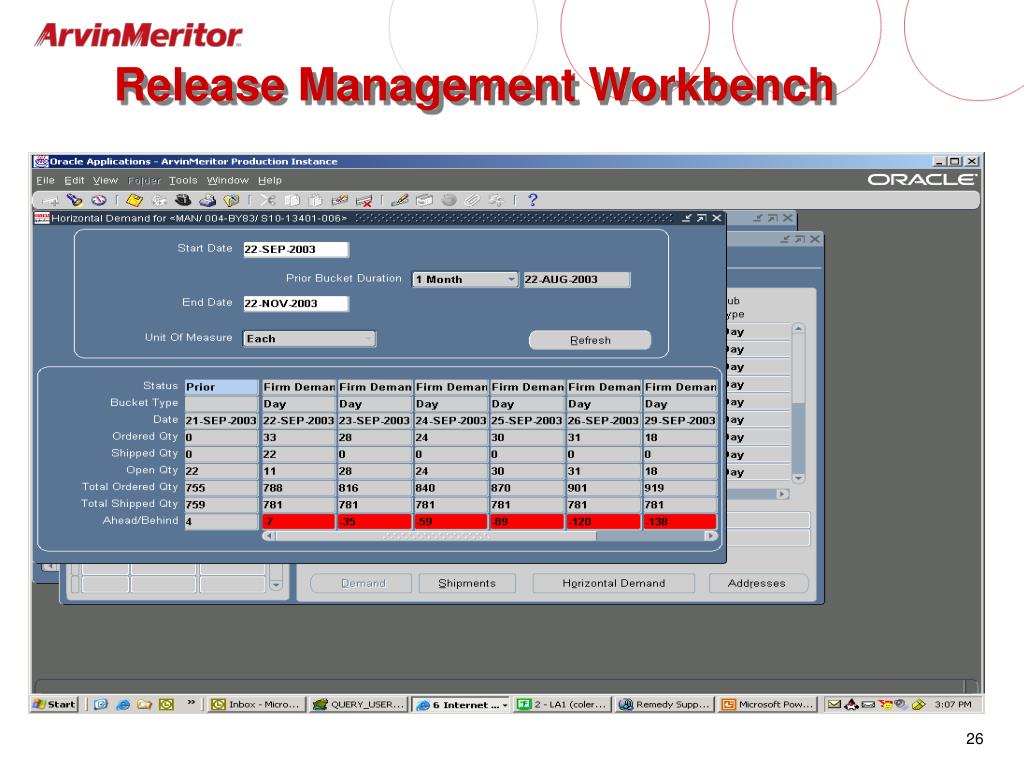Image resolution: width=1024 pixels, height=768 pixels.
Task: Click the Translations globe toolbar icon
Action: (x=449, y=200)
